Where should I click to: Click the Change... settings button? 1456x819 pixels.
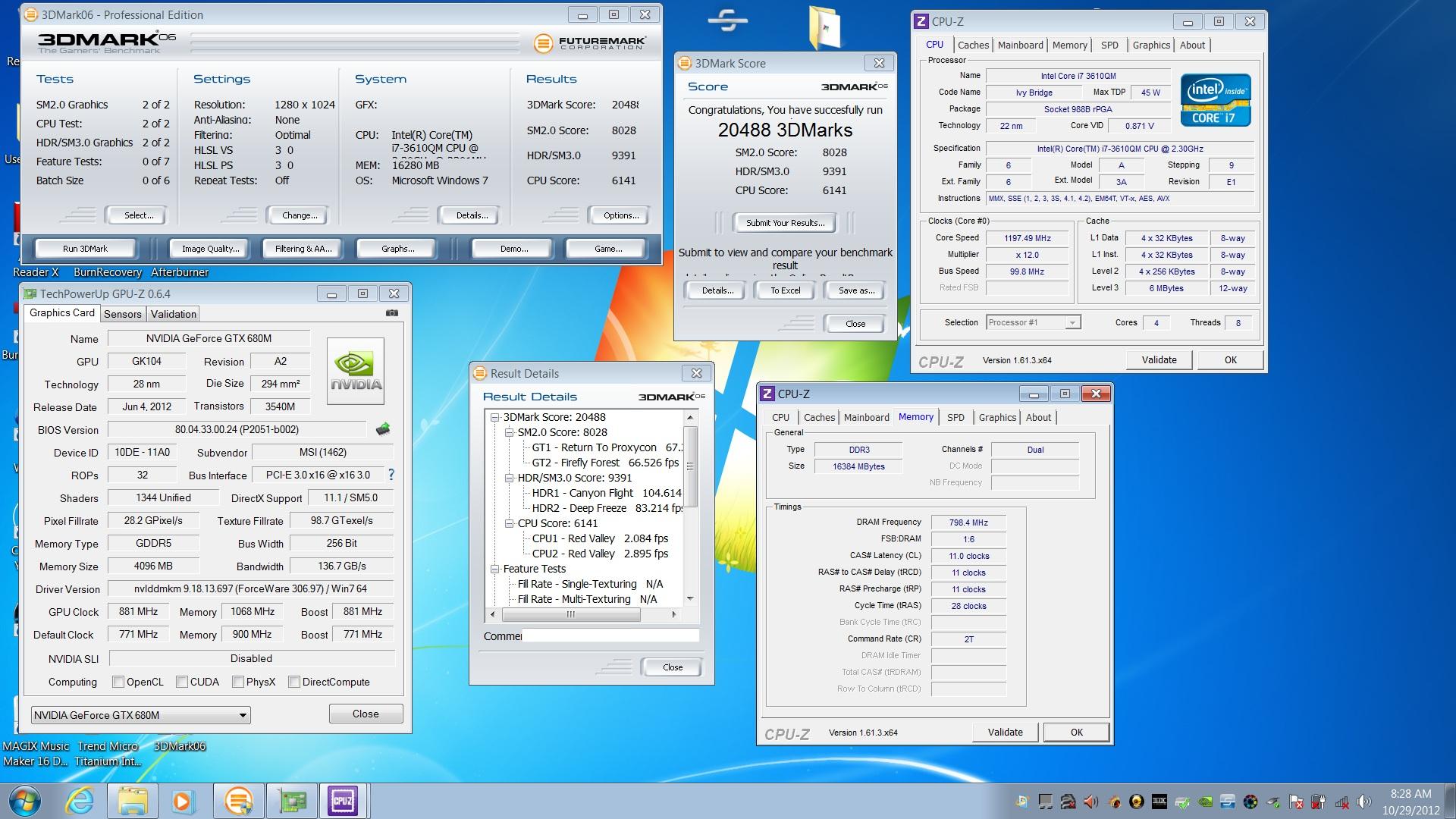click(300, 215)
